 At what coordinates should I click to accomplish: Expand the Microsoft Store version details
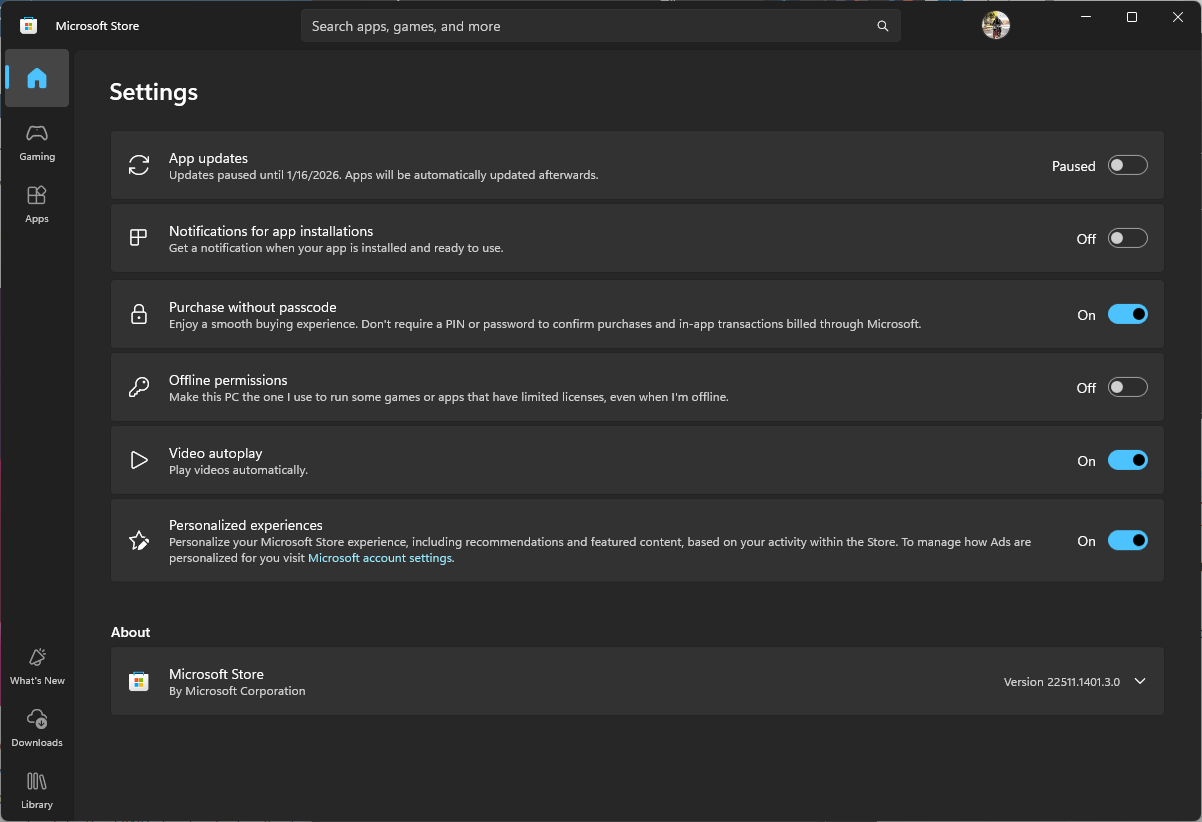(1140, 682)
